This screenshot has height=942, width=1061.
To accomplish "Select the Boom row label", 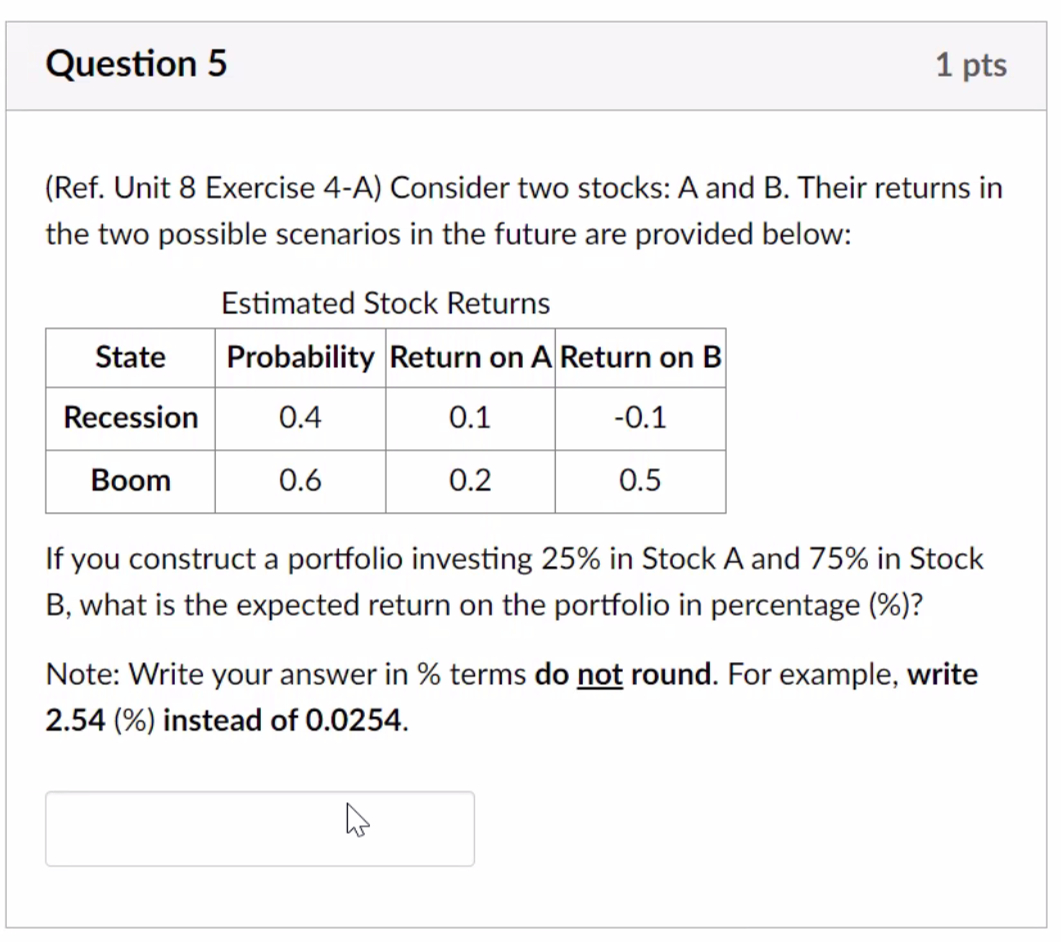I will point(129,480).
